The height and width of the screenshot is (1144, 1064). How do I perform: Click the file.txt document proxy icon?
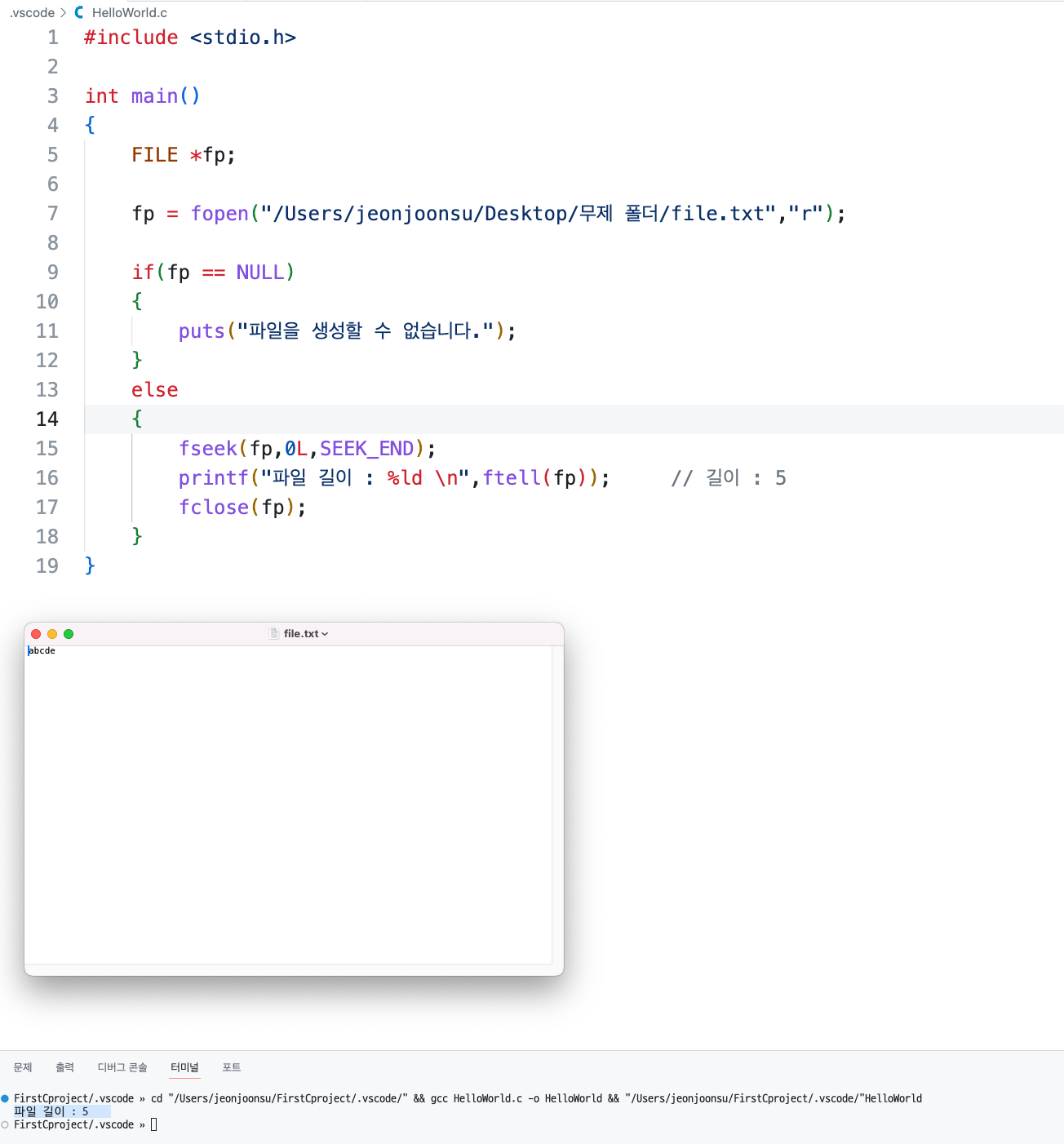[x=274, y=633]
